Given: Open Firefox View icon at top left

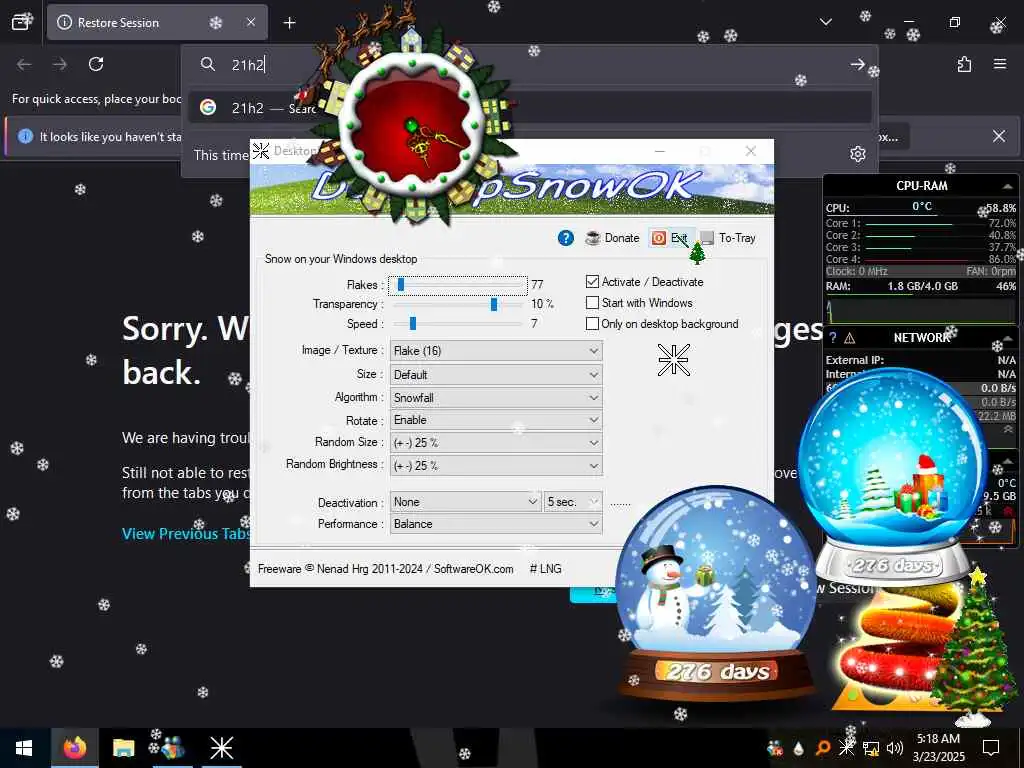Looking at the screenshot, I should (x=22, y=22).
